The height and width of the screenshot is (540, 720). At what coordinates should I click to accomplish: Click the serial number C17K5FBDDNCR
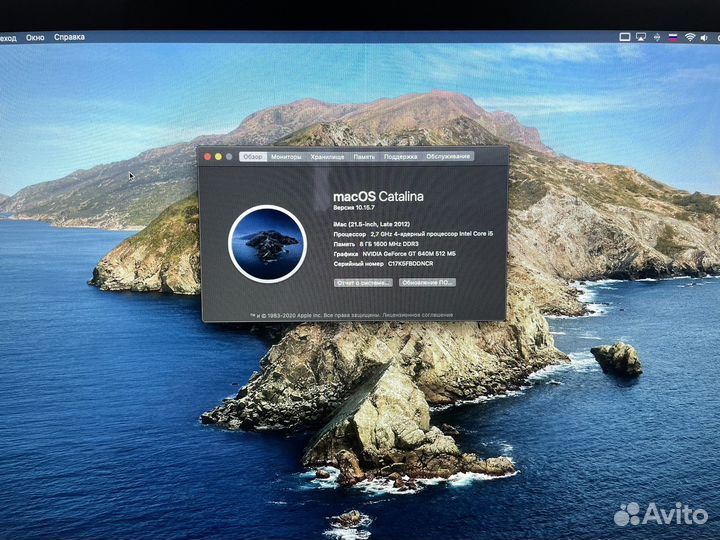click(411, 264)
